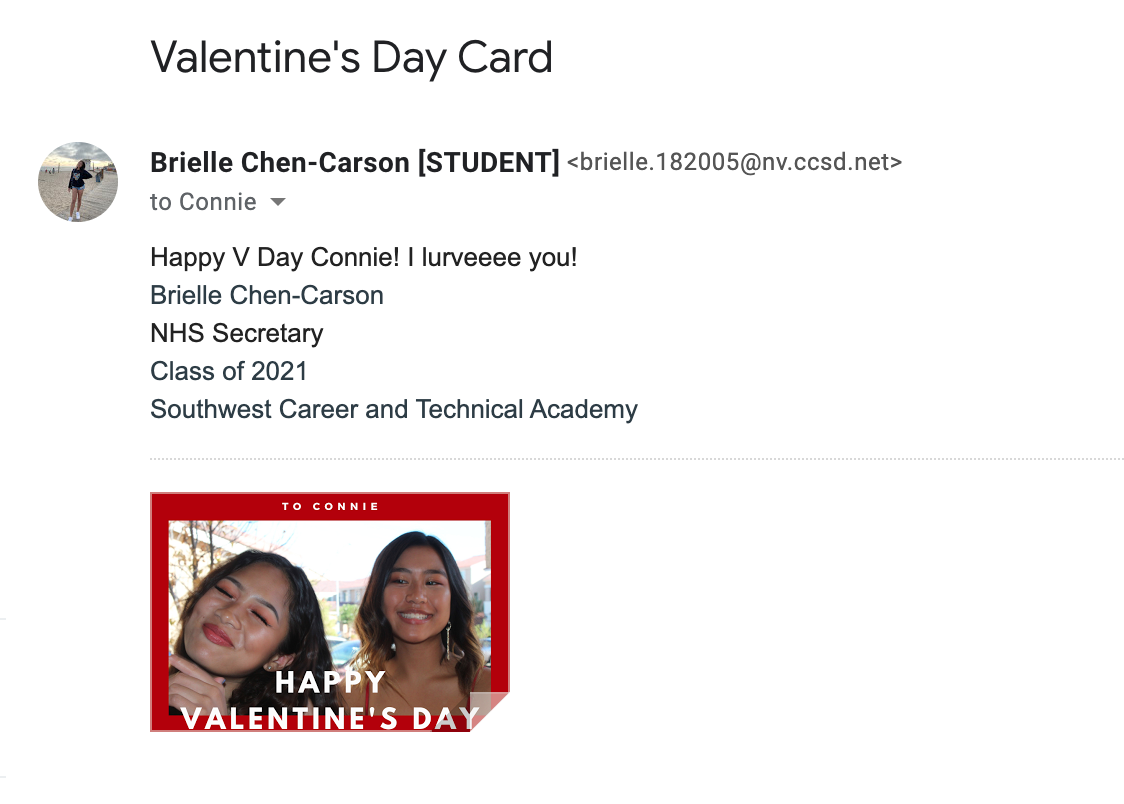Click signature line 'Brielle Chen-Carson' in body
This screenshot has width=1124, height=804.
coord(267,295)
